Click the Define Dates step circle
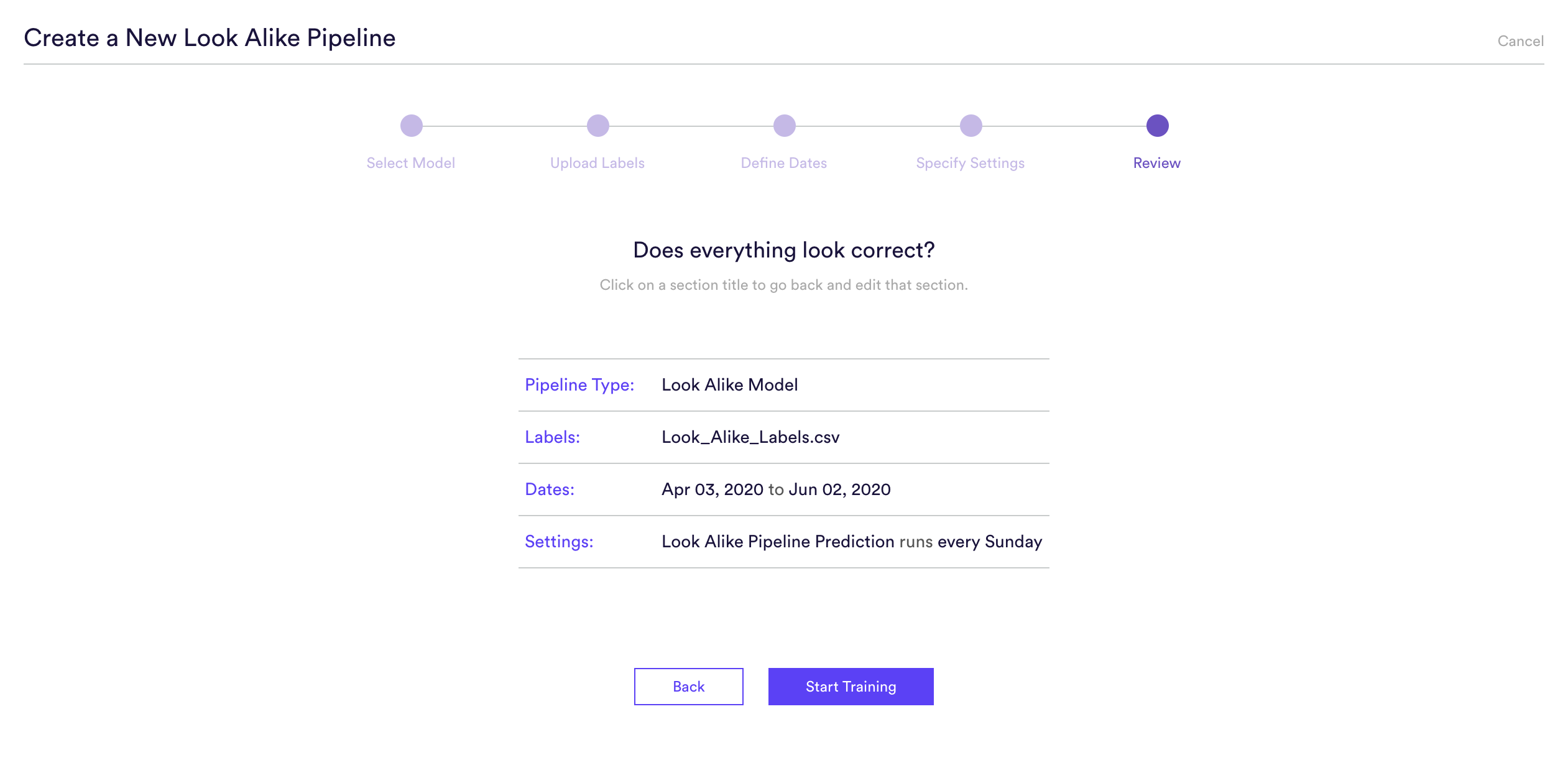The width and height of the screenshot is (1568, 760). 784,126
